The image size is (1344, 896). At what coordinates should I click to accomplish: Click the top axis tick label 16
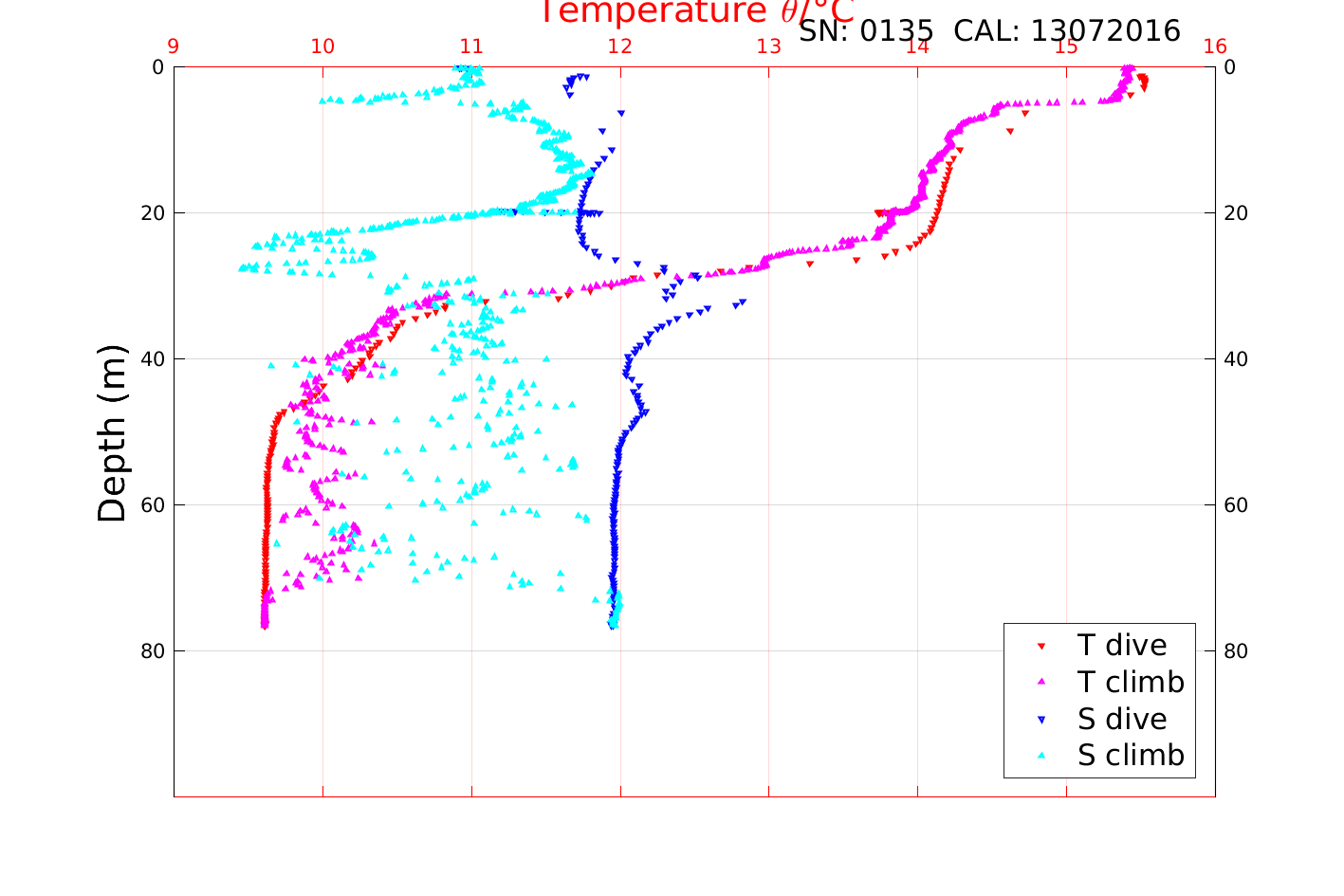(x=1215, y=46)
